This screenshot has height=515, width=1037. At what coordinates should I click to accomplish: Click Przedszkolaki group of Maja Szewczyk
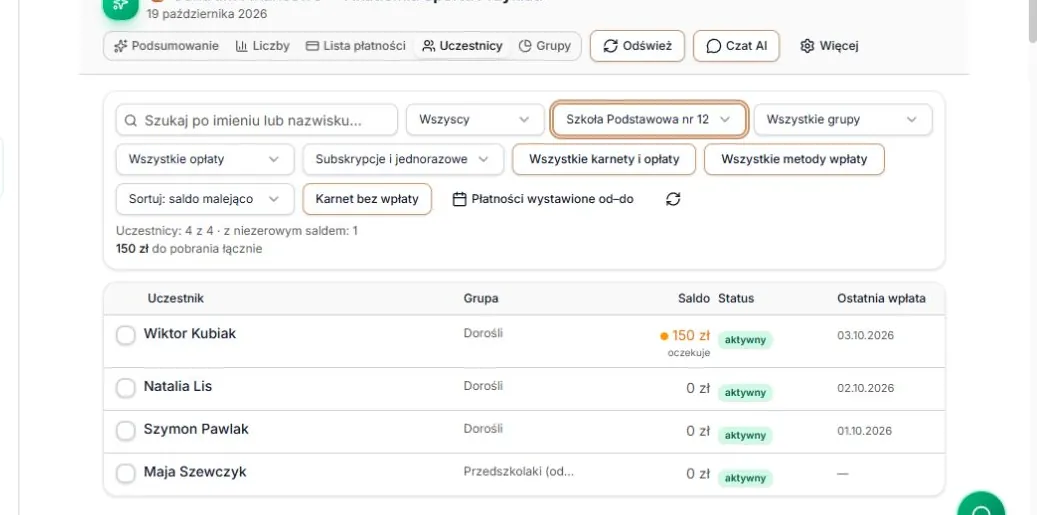pyautogui.click(x=518, y=472)
